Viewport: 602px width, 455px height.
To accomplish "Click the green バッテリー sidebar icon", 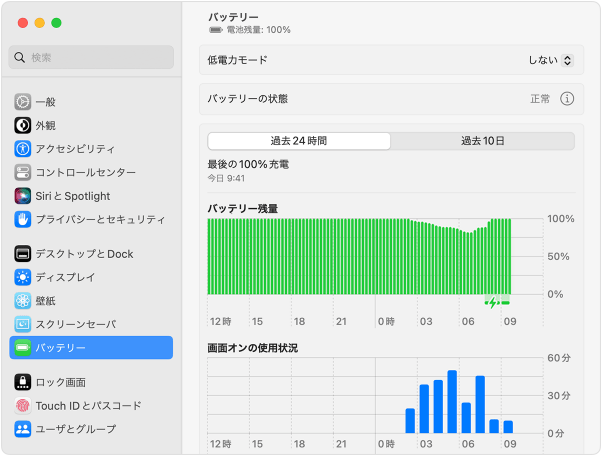I will [x=23, y=347].
